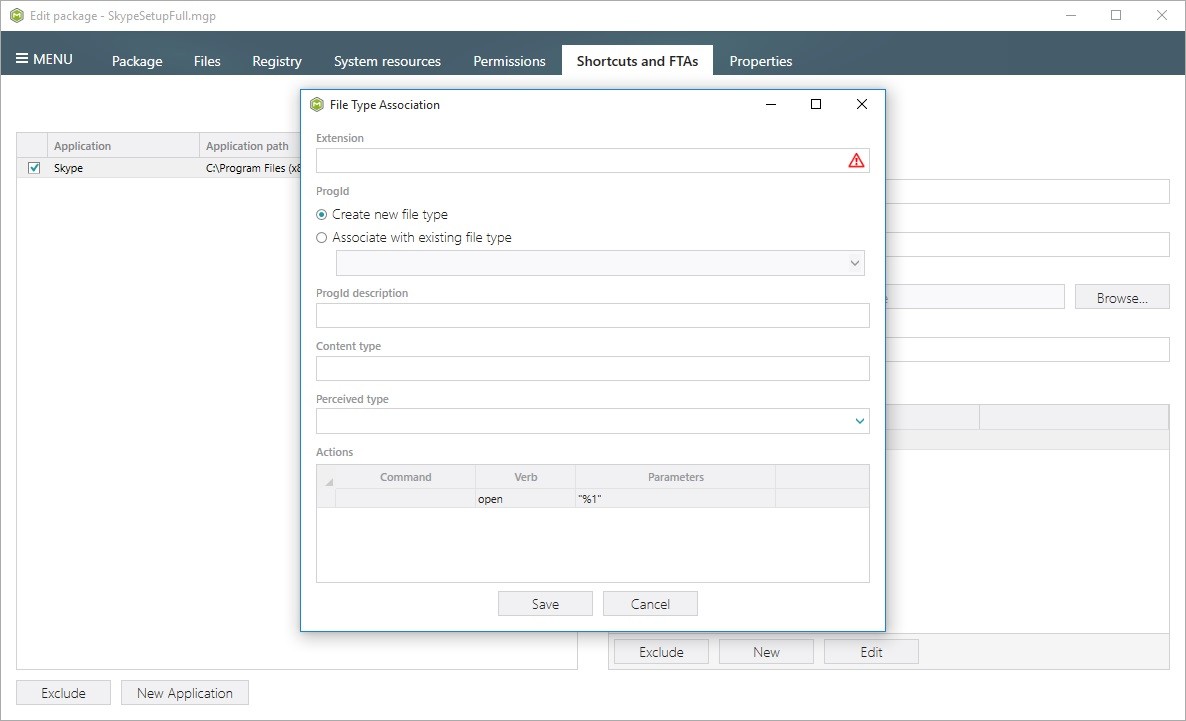The image size is (1186, 721).
Task: Click the C:\Program Files path cell
Action: 250,168
